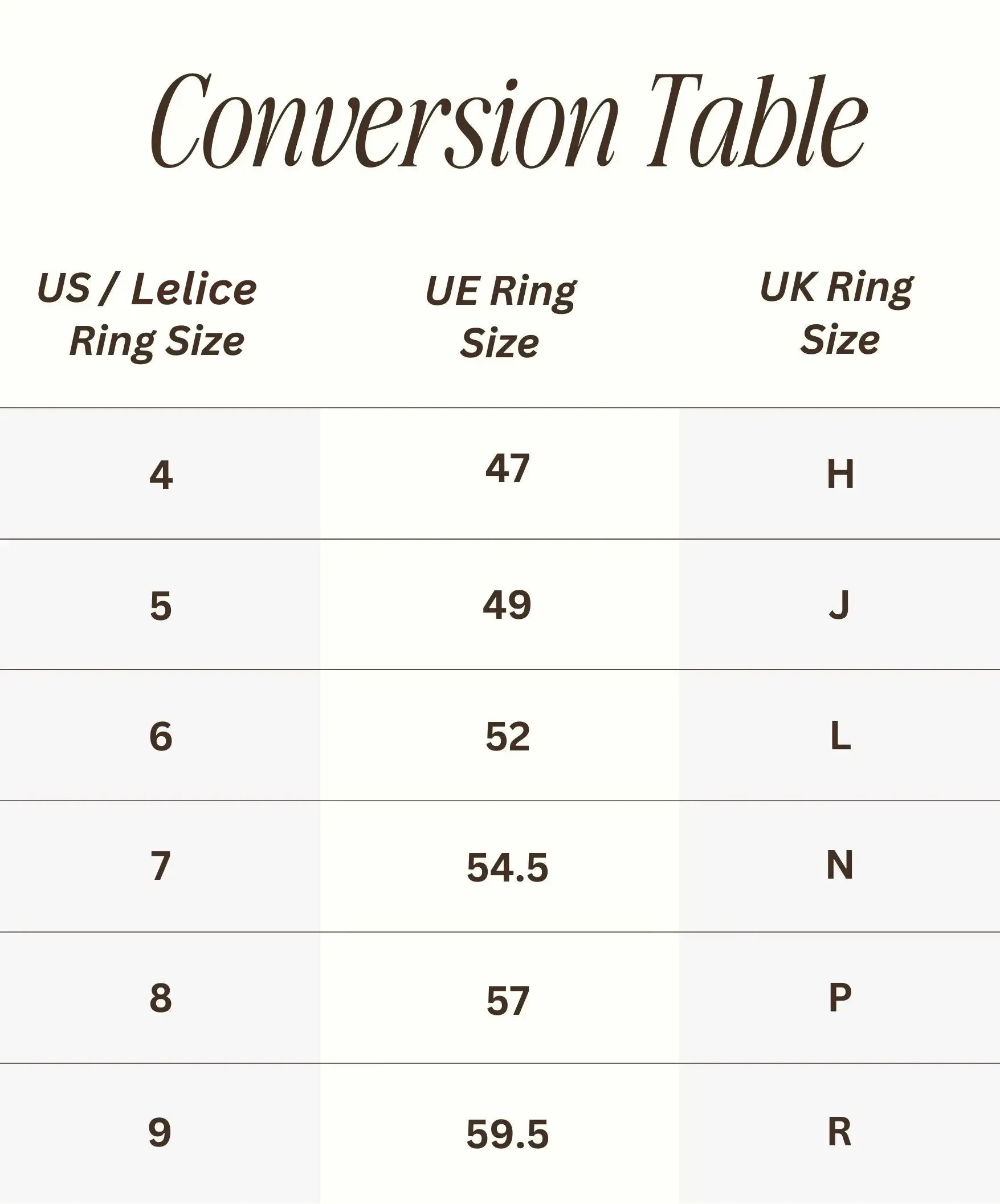Click the UK size H cell

[840, 475]
